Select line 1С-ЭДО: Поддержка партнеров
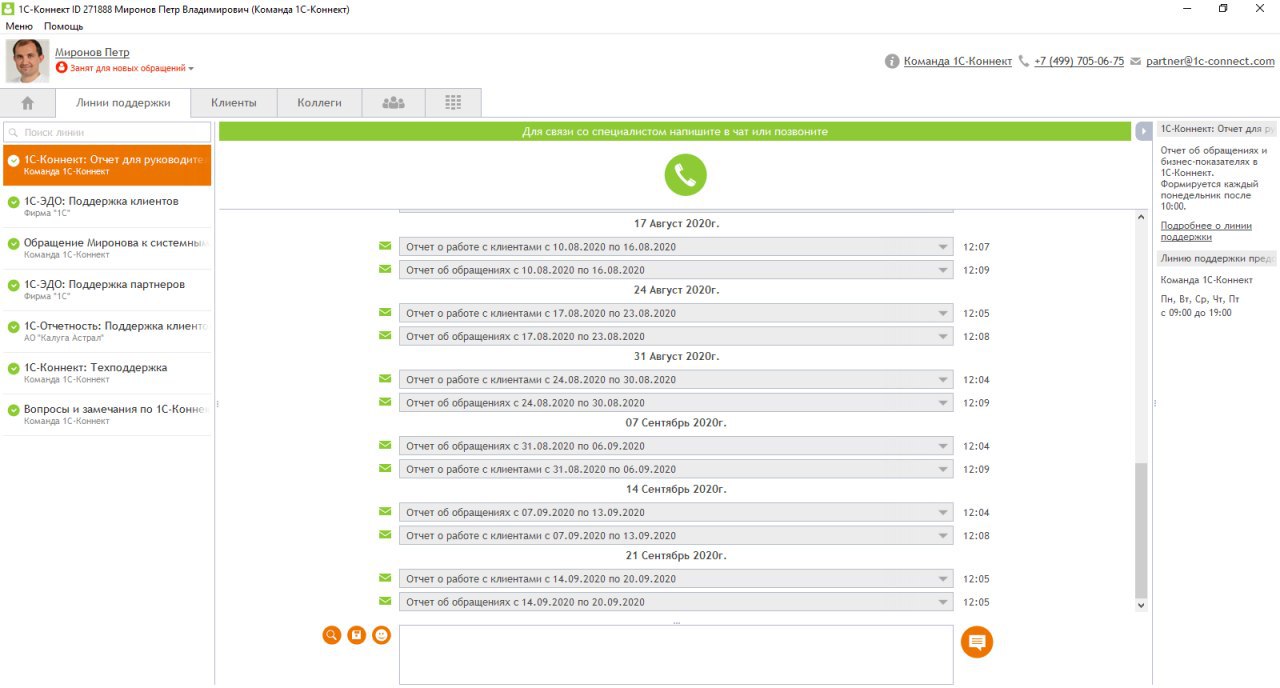Screen dimensions: 1280x688 107,289
